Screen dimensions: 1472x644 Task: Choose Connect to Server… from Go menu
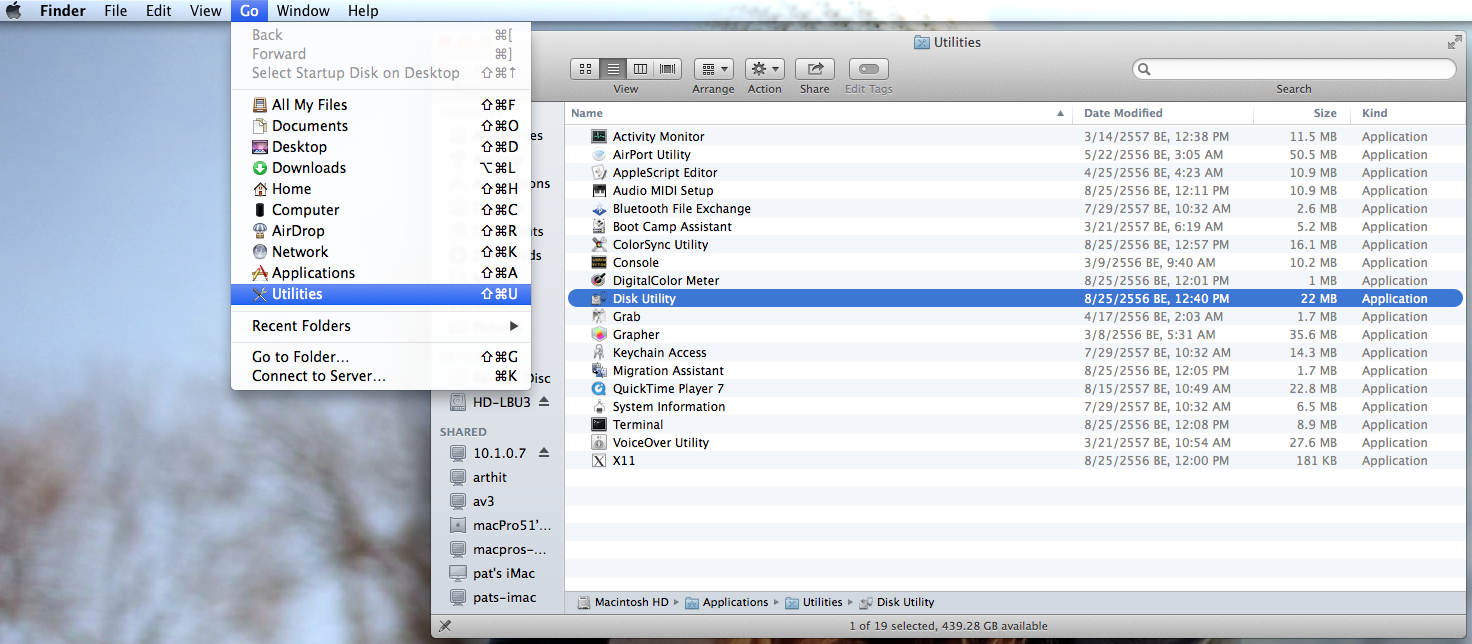point(381,377)
